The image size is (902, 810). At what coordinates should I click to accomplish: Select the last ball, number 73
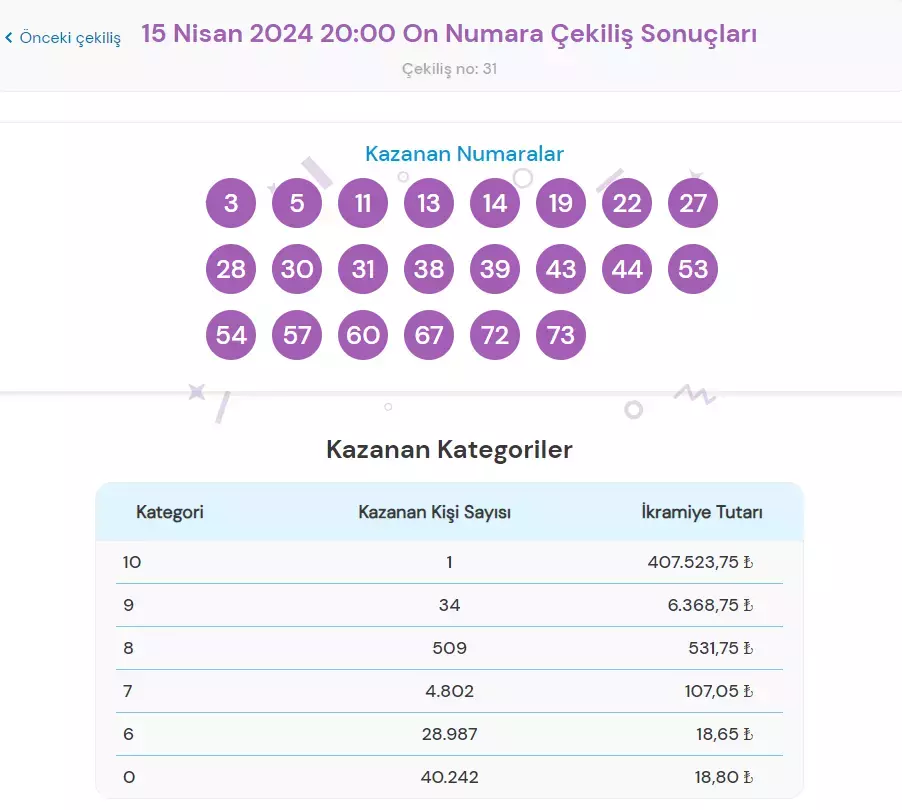[x=561, y=335]
